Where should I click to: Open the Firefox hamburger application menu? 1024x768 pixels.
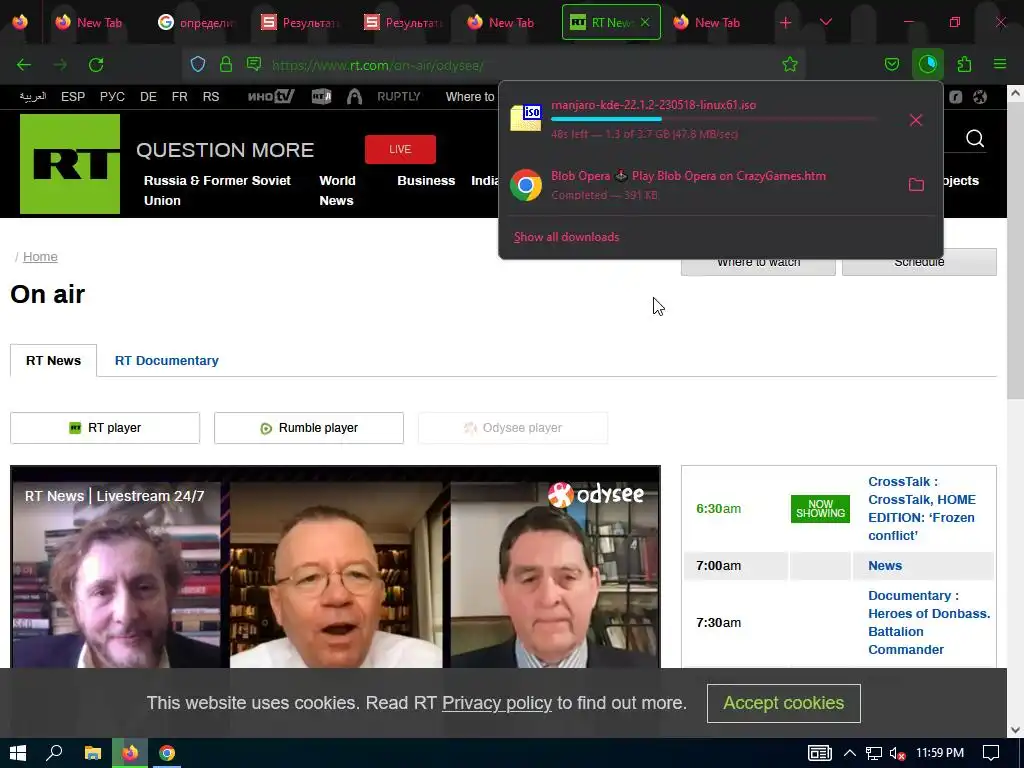pyautogui.click(x=999, y=64)
